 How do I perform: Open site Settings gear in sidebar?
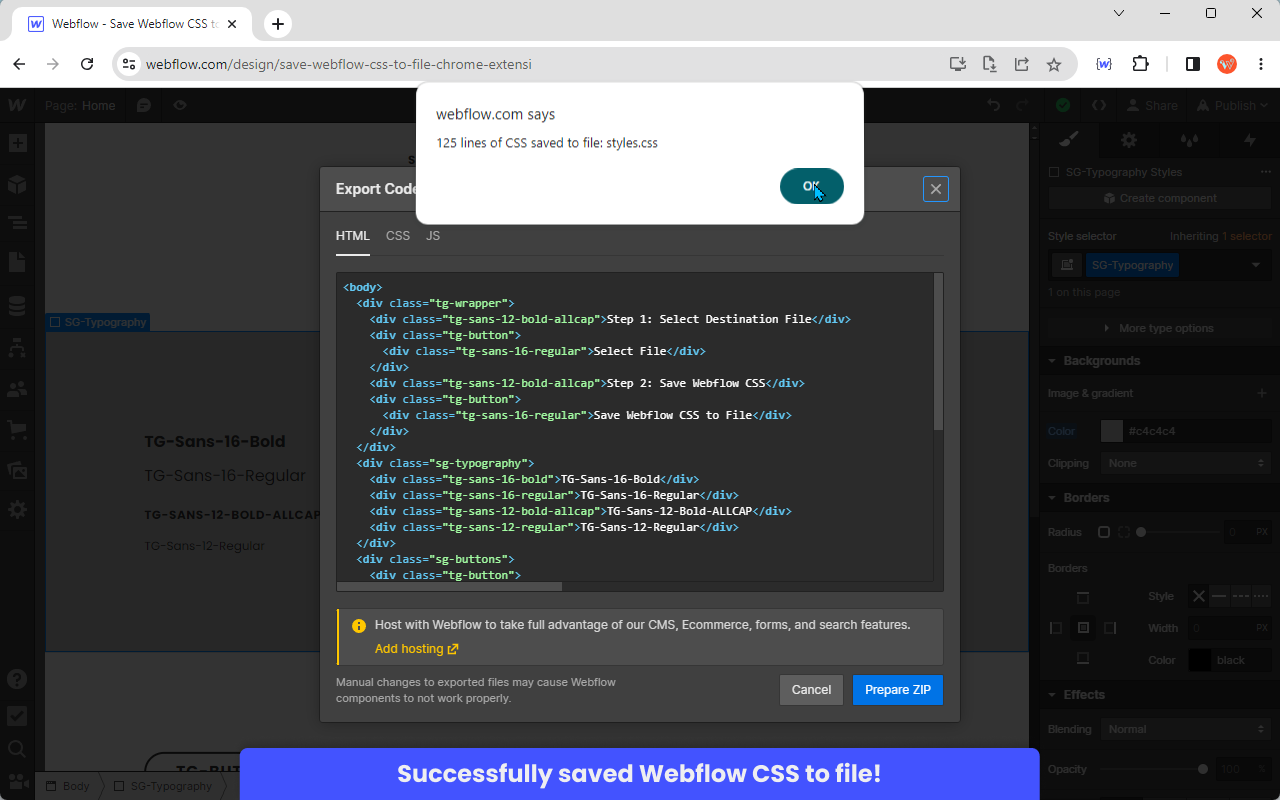(x=17, y=509)
